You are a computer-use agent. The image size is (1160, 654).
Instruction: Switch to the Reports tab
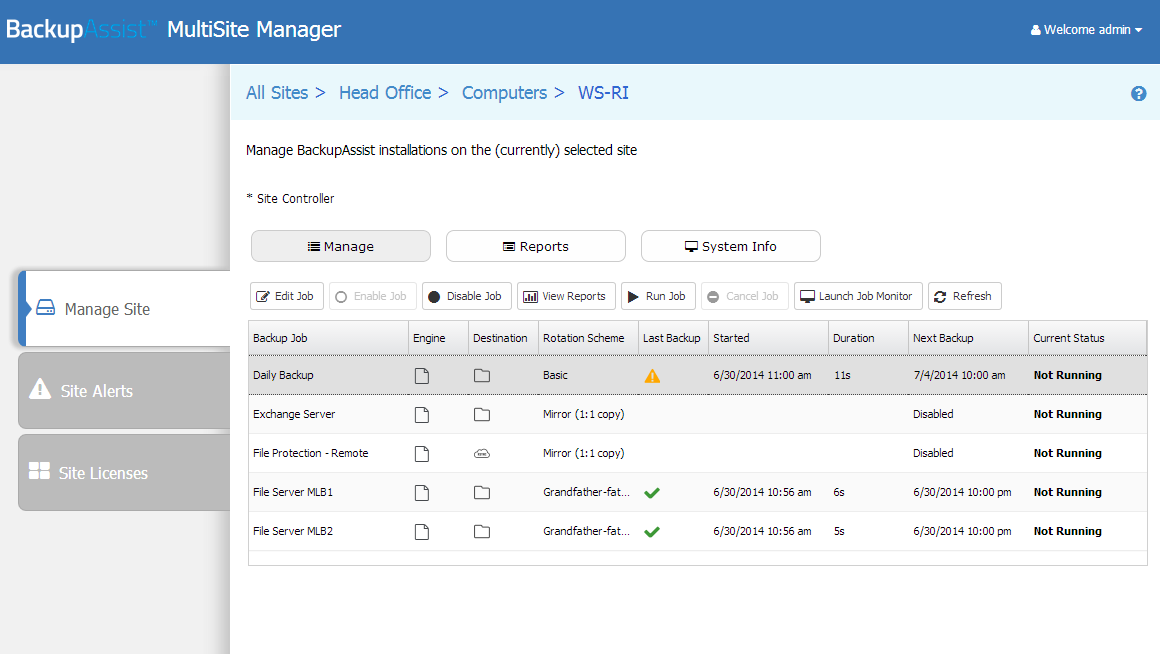click(536, 246)
